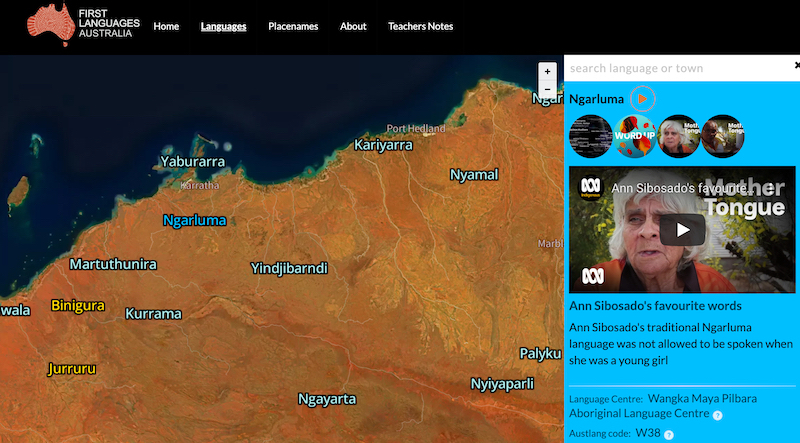
Task: Play the Ngarluma pronunciation audio
Action: tap(642, 99)
